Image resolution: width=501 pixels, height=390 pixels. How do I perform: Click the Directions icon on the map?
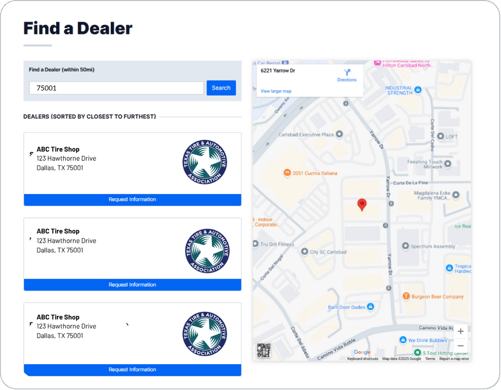click(x=347, y=72)
